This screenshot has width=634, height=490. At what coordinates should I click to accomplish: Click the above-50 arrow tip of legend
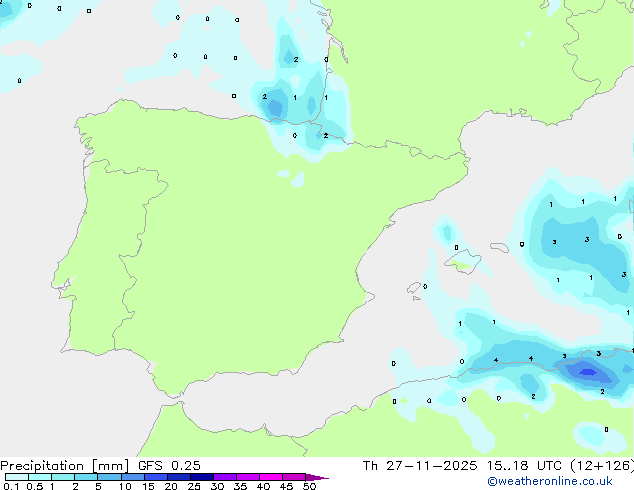click(x=317, y=477)
